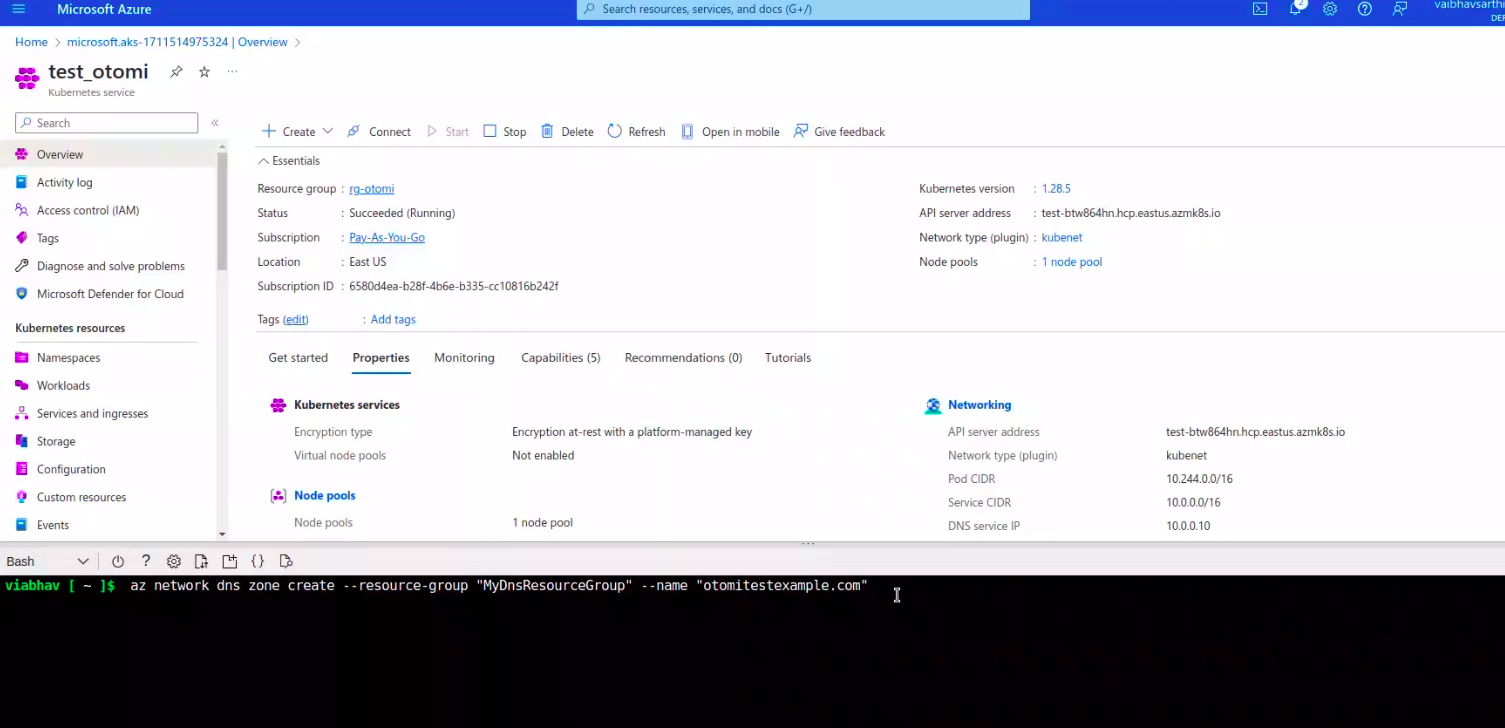Open the Capabilities (5) tab
The image size is (1505, 728).
pyautogui.click(x=560, y=358)
